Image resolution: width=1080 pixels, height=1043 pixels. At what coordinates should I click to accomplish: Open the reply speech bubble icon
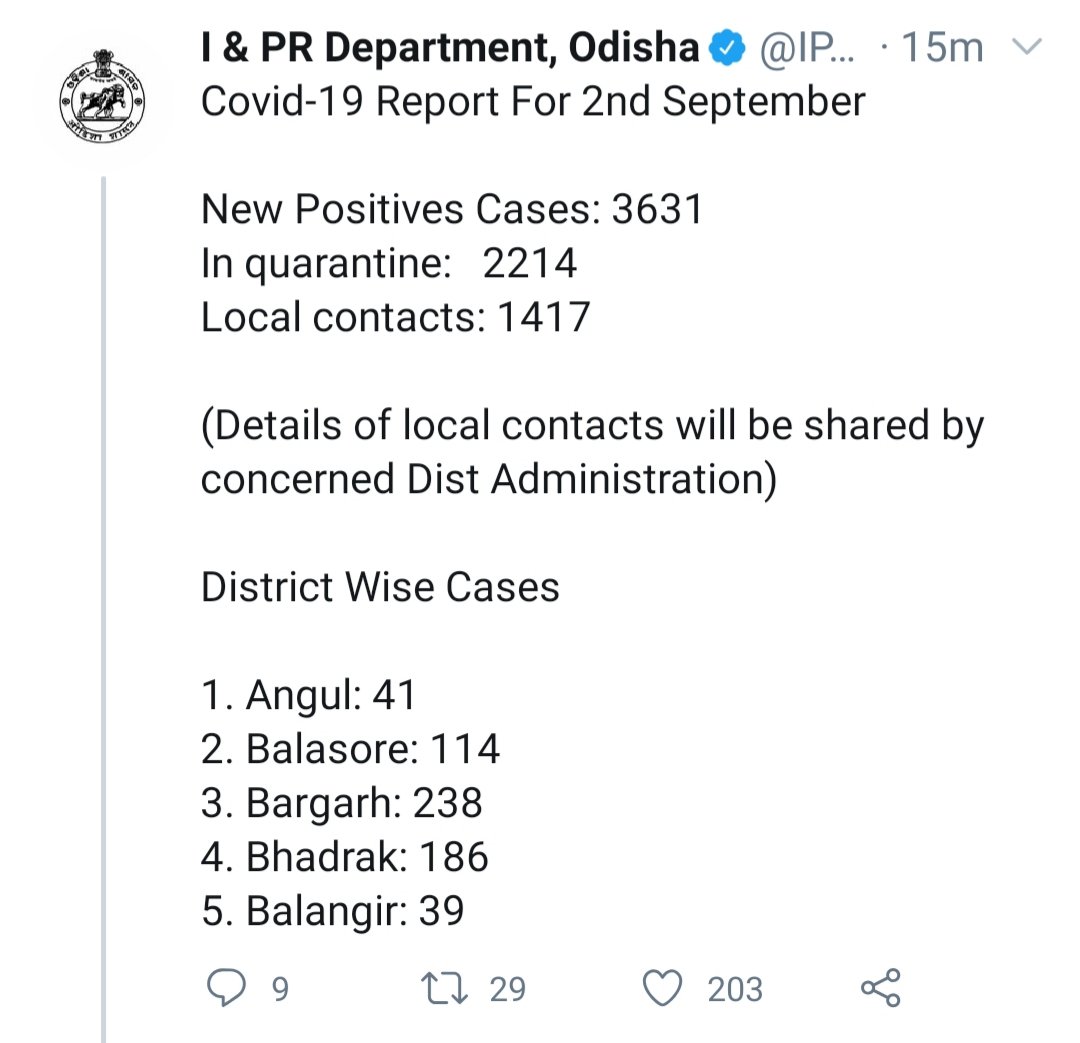pyautogui.click(x=226, y=988)
